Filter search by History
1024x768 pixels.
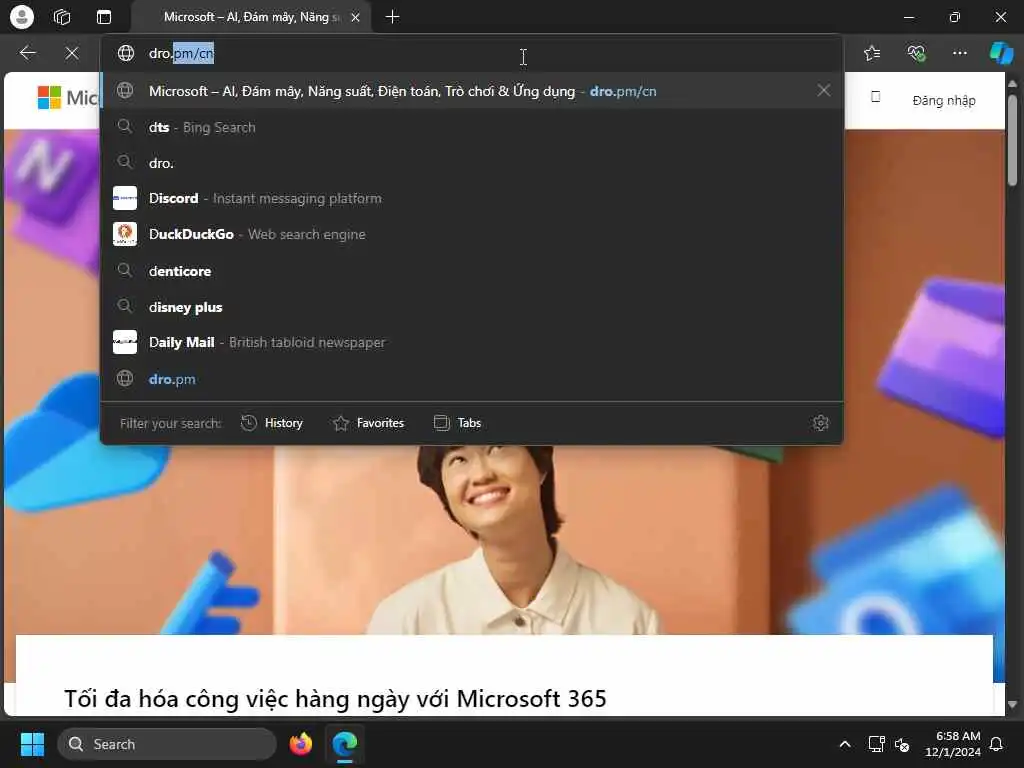272,423
